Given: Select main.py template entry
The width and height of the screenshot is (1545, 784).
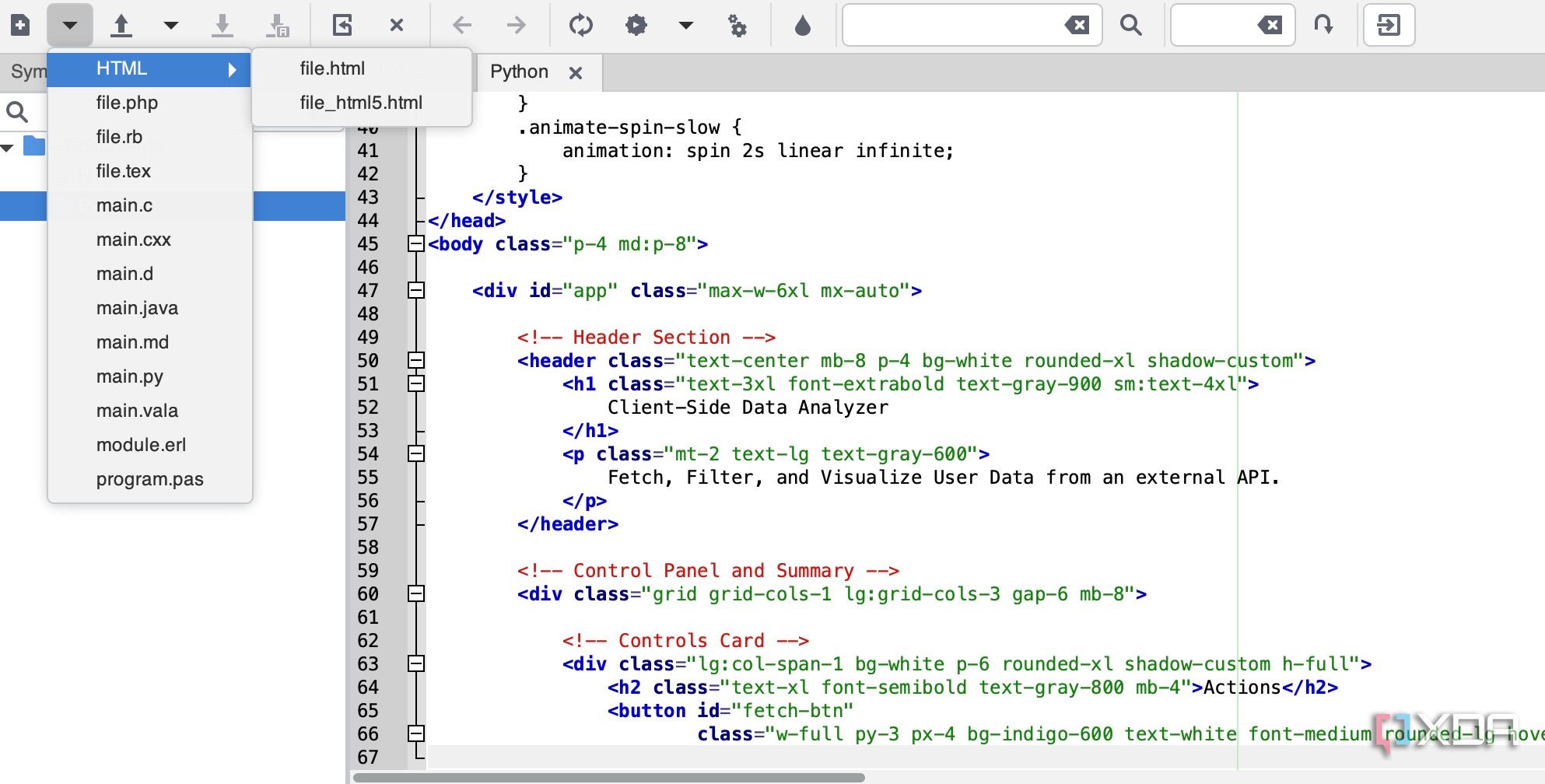Looking at the screenshot, I should (x=149, y=376).
